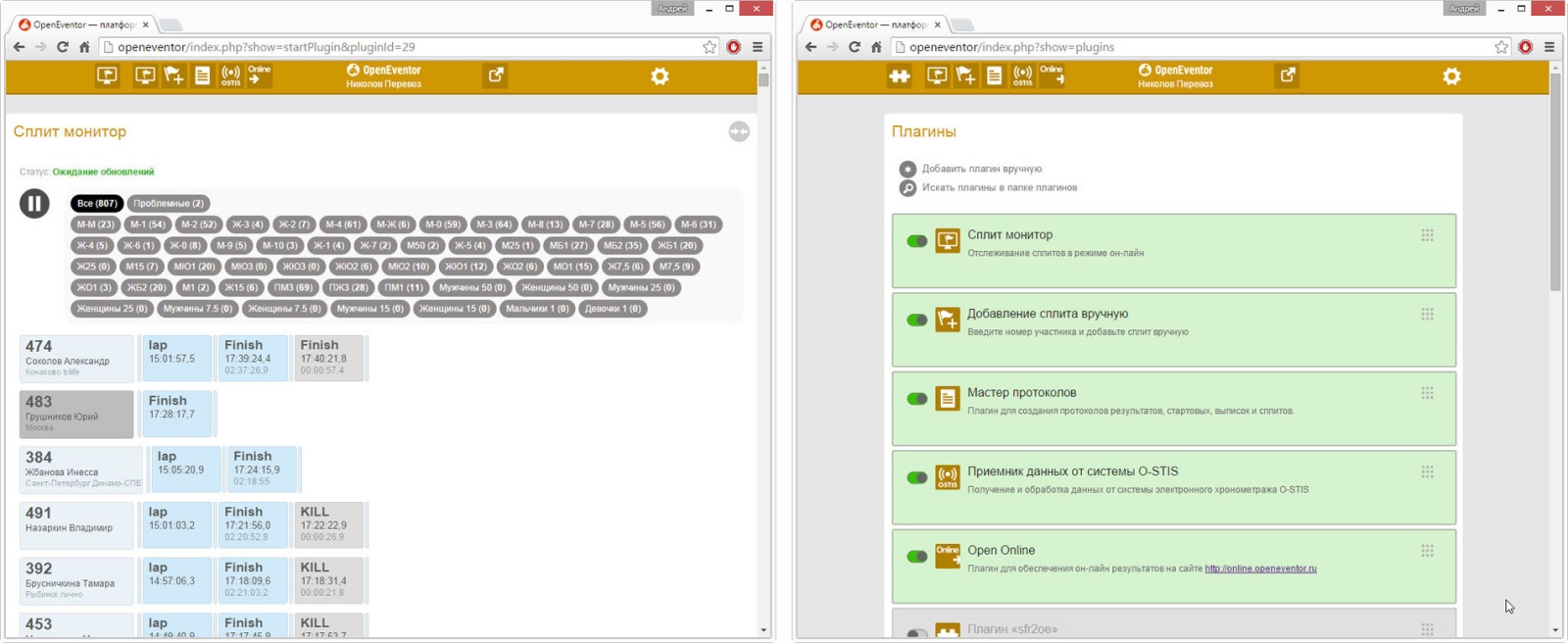Click lap split 14:57:06,3 of participant 392
Viewport: 1568px width, 643px height.
click(x=176, y=580)
